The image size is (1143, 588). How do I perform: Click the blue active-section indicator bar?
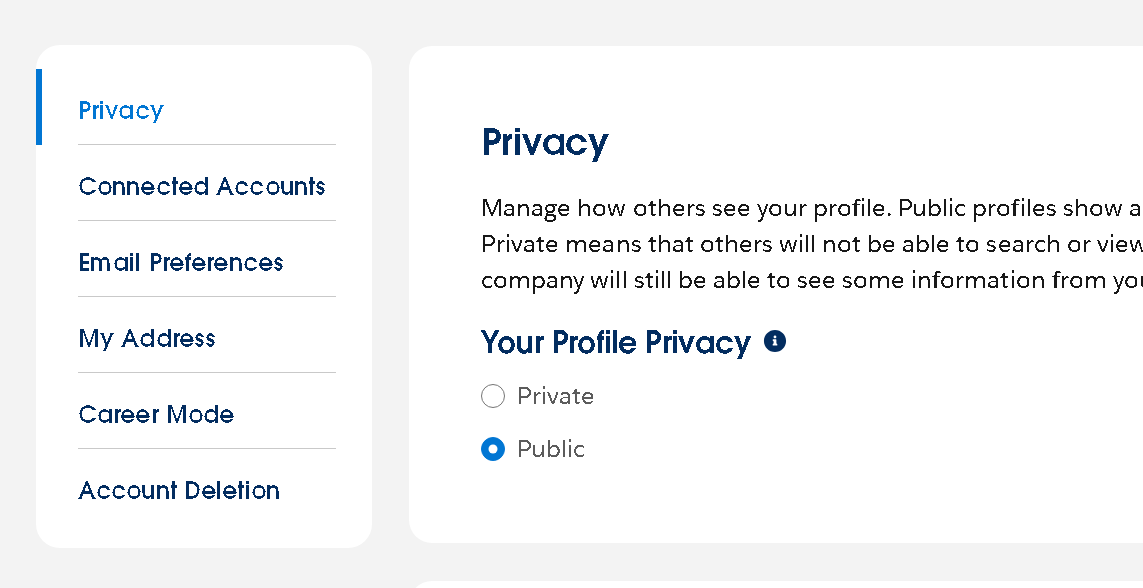[x=39, y=107]
